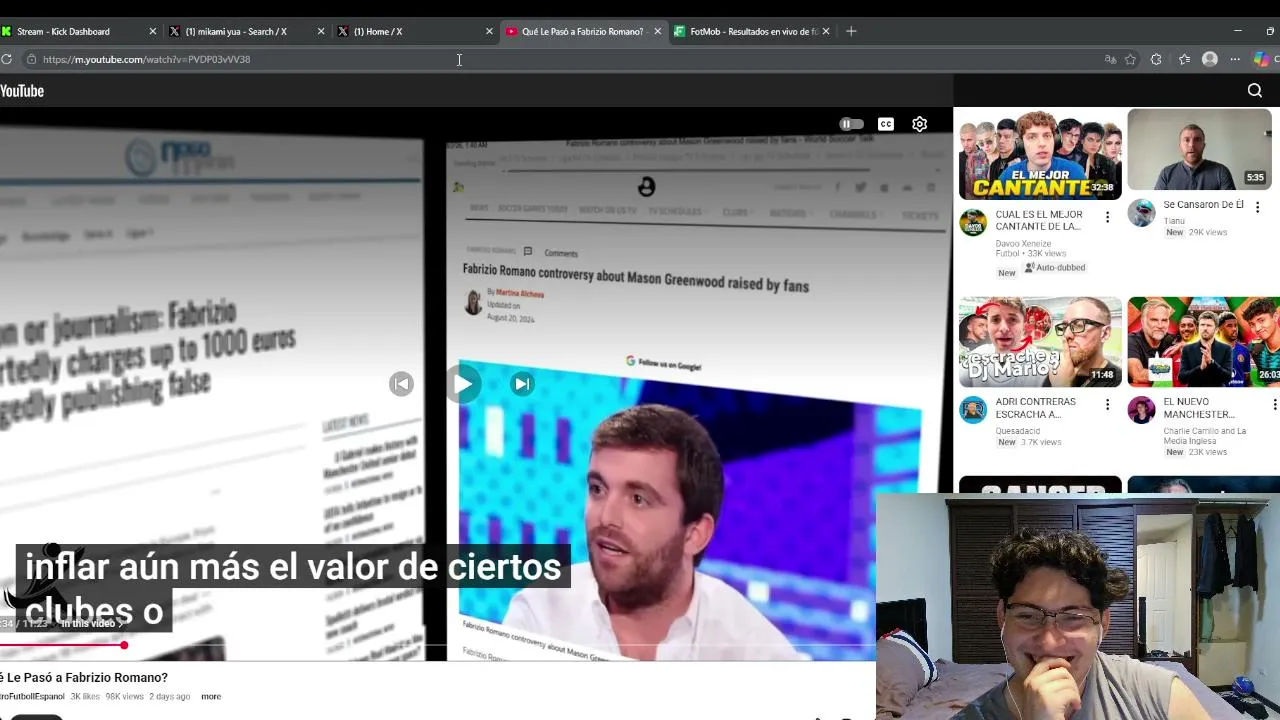The width and height of the screenshot is (1280, 720).
Task: Skip to the previous video
Action: [x=401, y=384]
